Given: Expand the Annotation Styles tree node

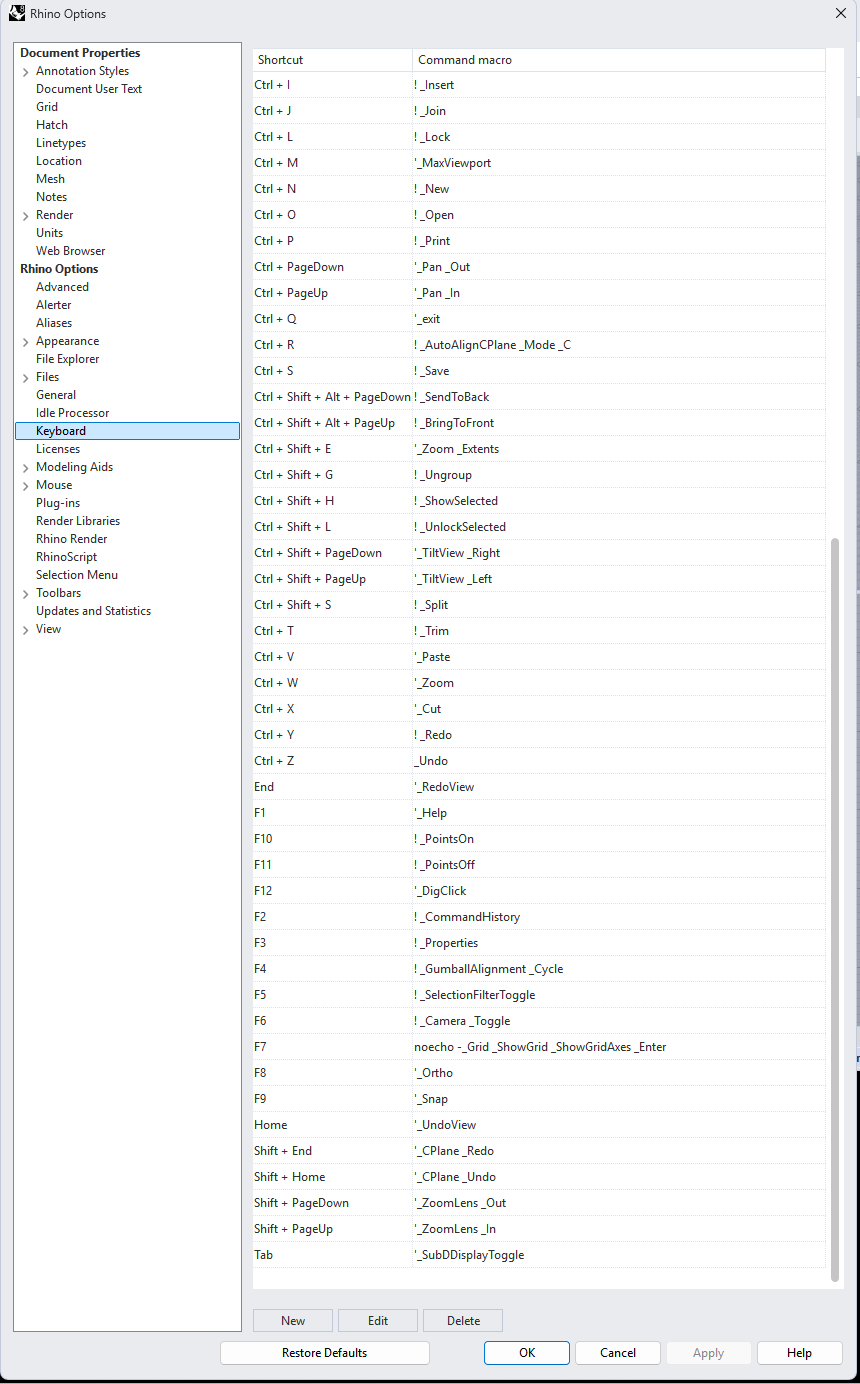Looking at the screenshot, I should tap(25, 70).
